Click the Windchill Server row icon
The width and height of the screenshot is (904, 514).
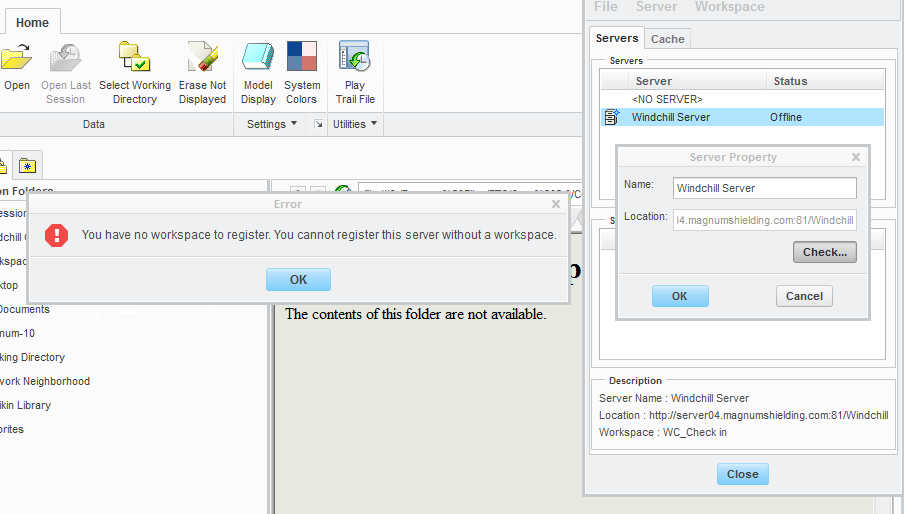(x=611, y=117)
